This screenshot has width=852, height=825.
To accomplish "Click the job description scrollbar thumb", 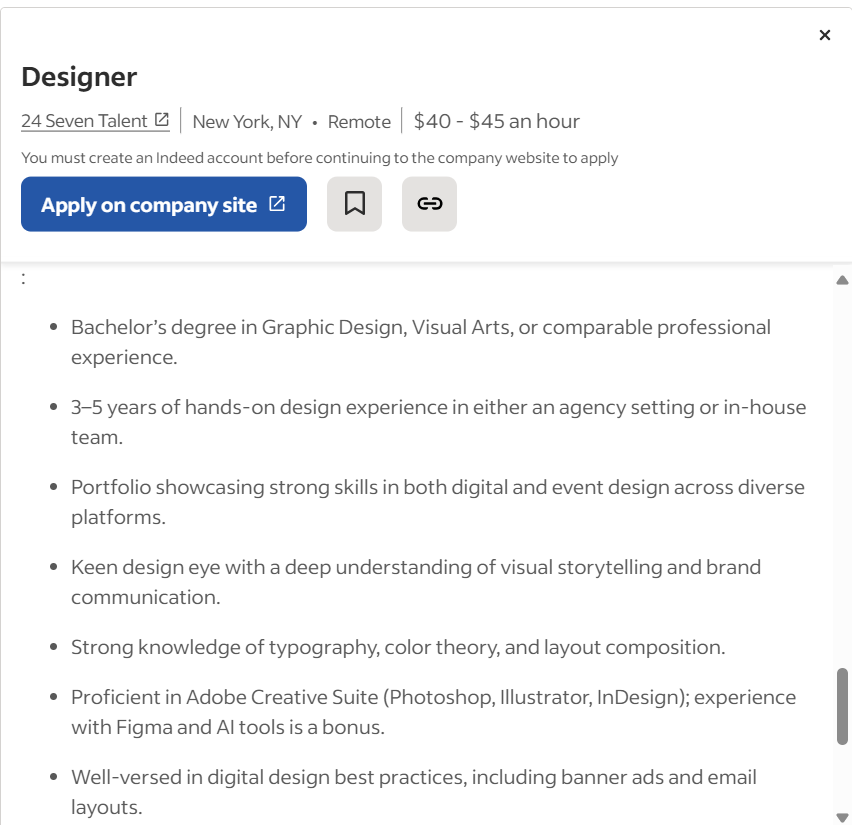I will (x=842, y=706).
